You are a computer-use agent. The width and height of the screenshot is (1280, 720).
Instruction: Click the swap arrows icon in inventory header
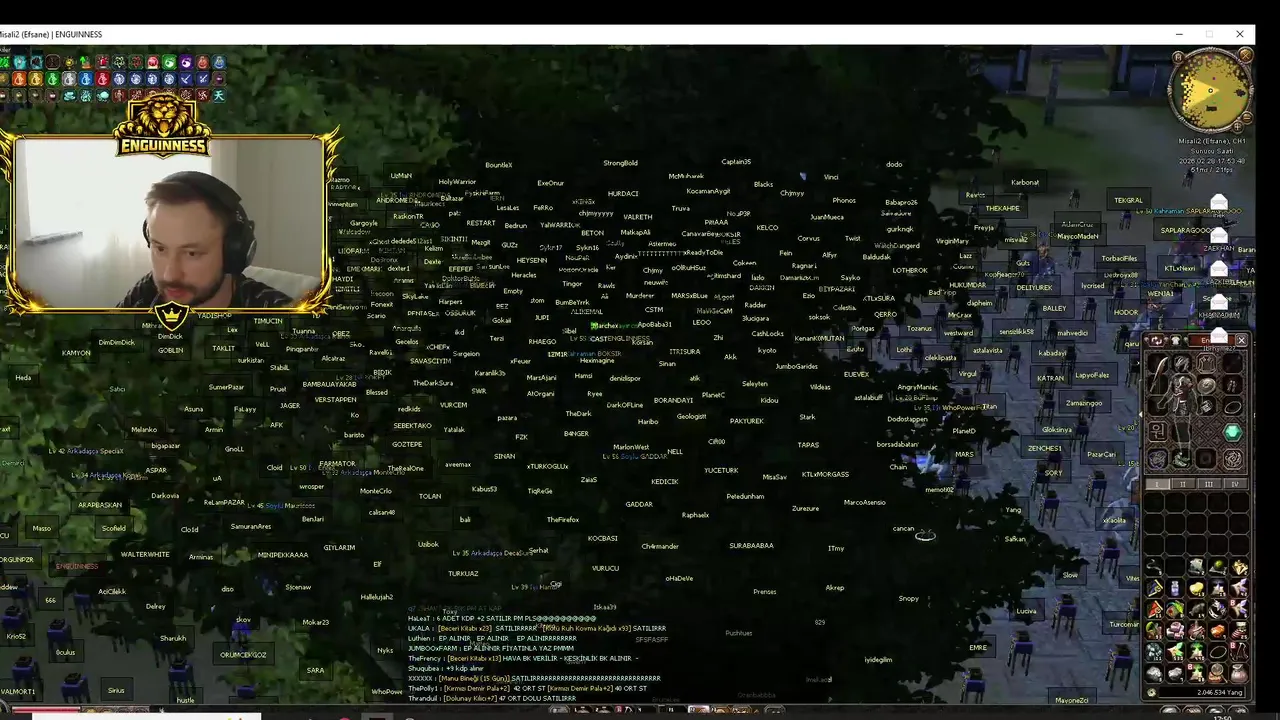coord(1156,339)
